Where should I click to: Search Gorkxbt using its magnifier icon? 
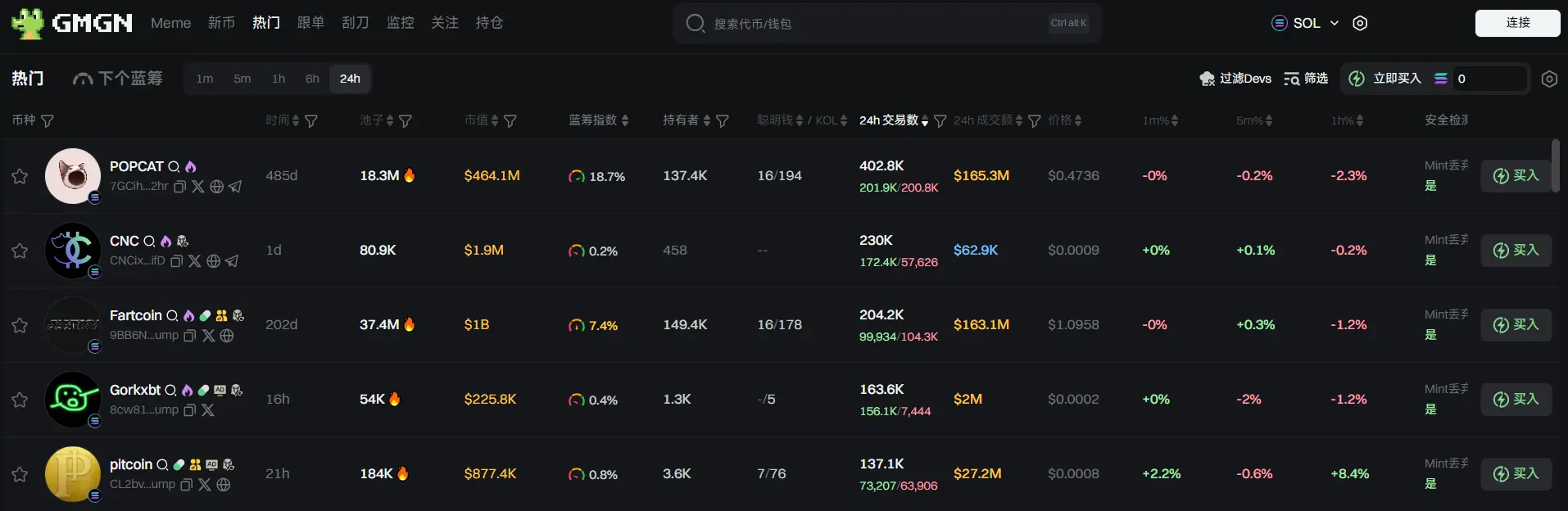coord(170,391)
